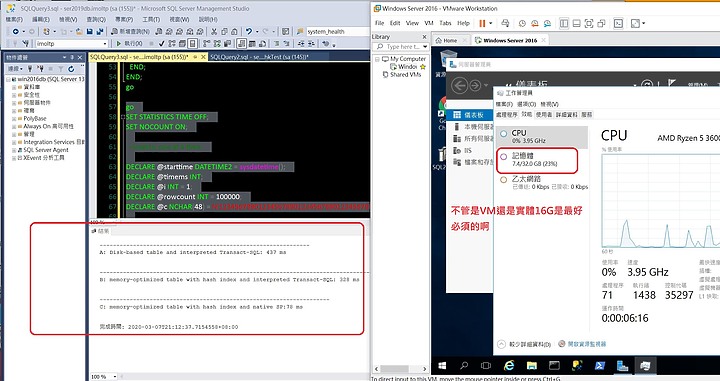Select Shared VMs in Library tree
This screenshot has width=720, height=381.
[x=402, y=75]
